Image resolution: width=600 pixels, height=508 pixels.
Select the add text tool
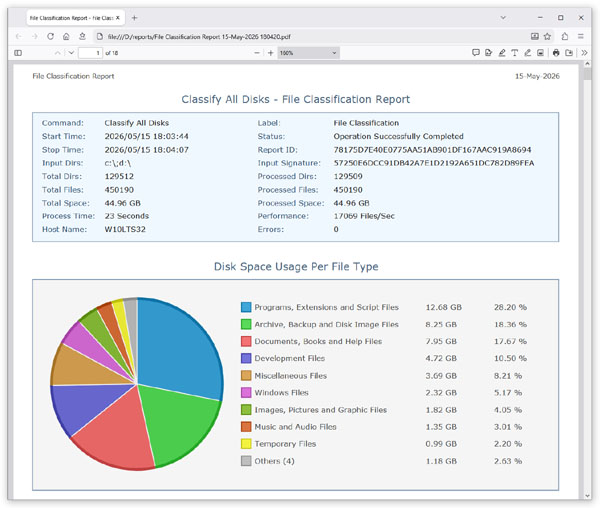point(515,53)
